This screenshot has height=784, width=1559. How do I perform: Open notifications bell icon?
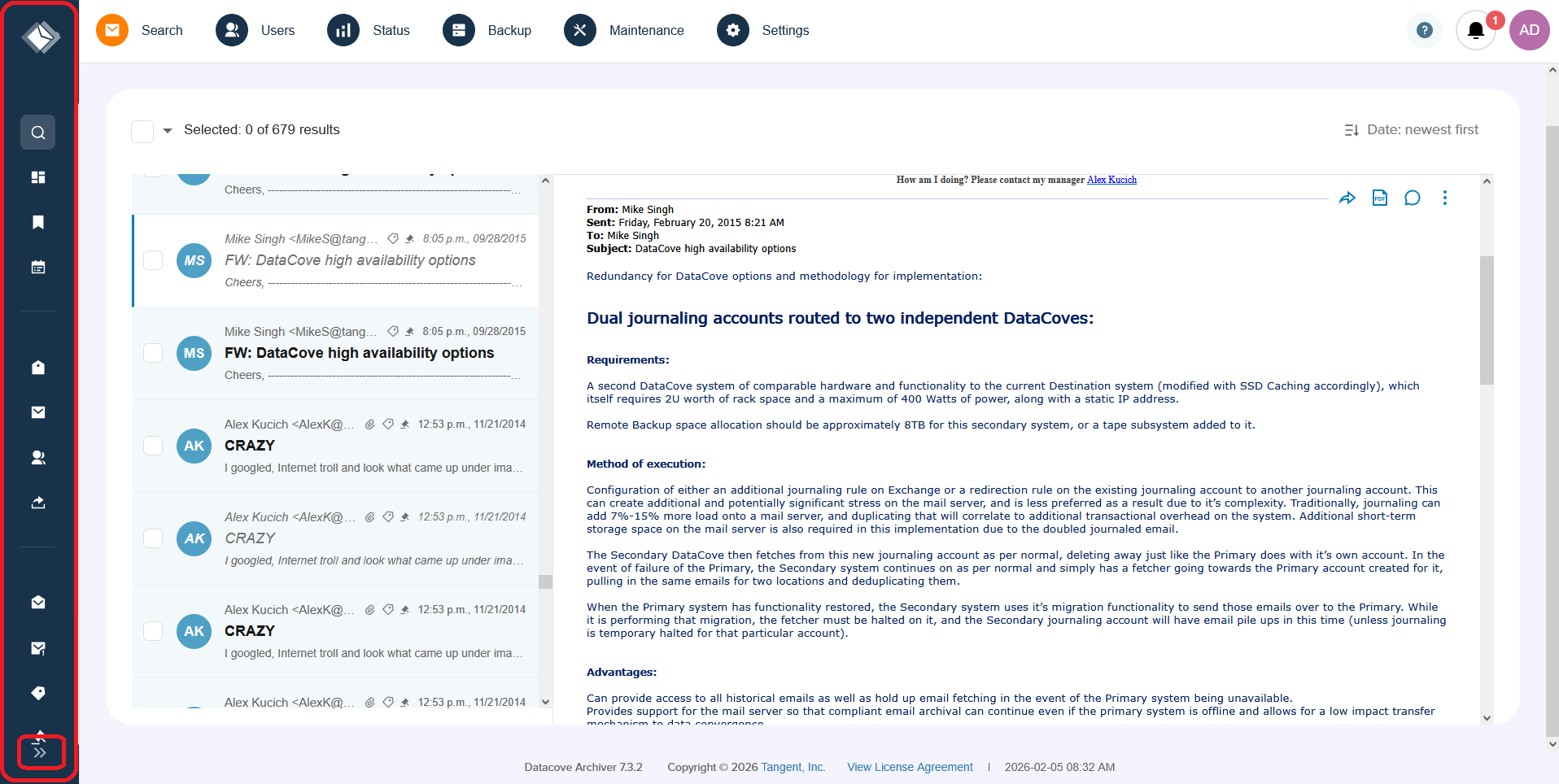tap(1475, 31)
